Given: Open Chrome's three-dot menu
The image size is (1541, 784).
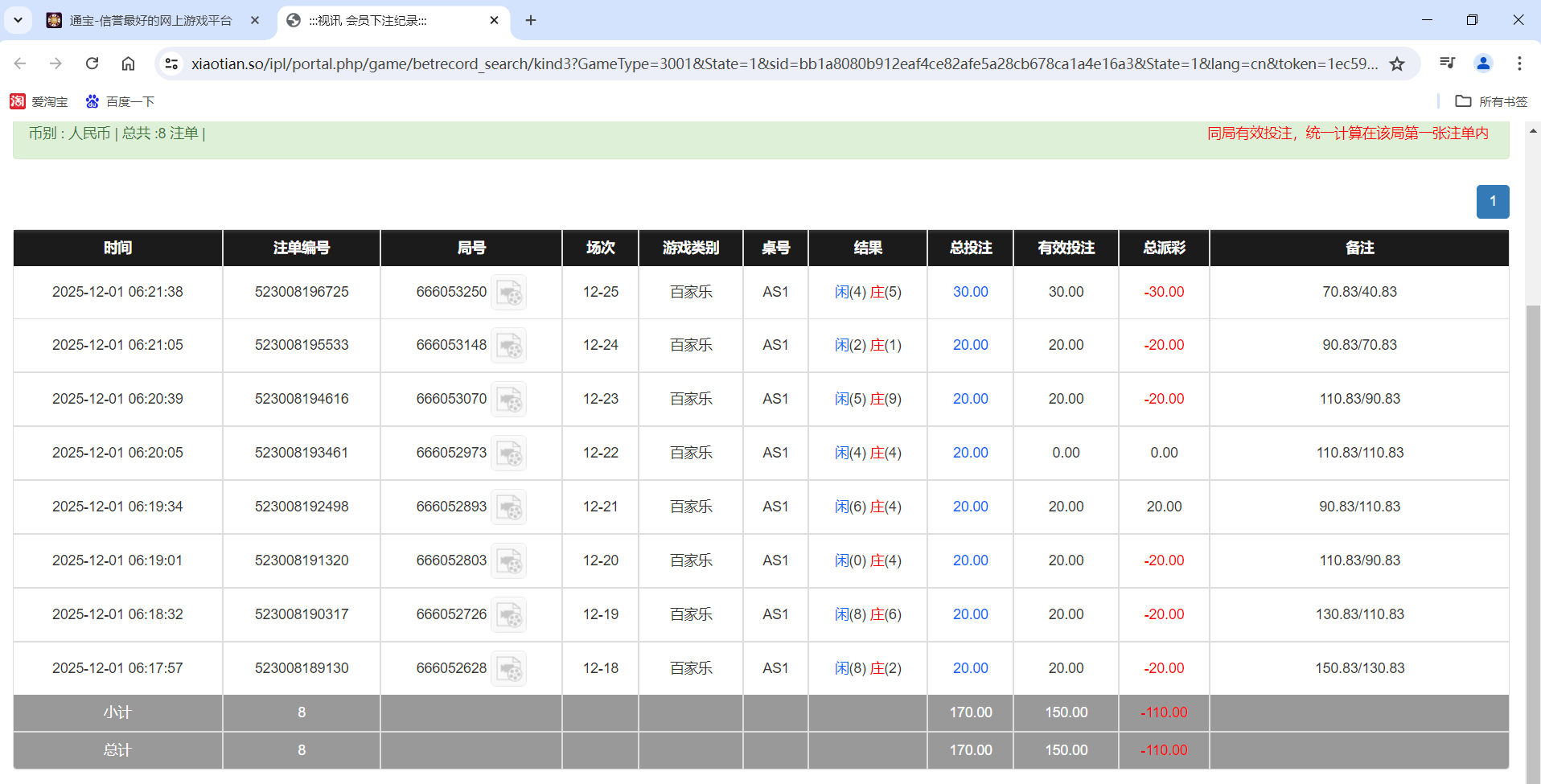Looking at the screenshot, I should coord(1519,64).
